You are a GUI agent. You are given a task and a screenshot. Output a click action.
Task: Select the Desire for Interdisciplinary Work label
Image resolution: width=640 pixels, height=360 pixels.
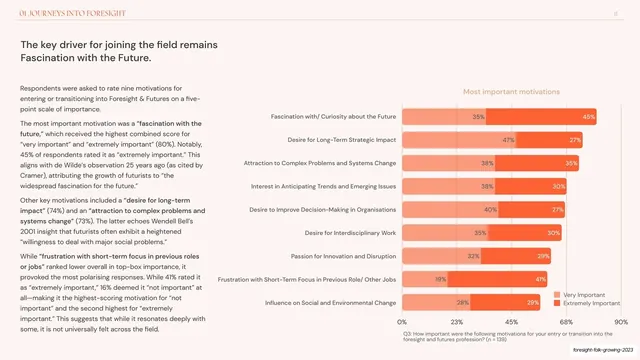[x=350, y=233]
